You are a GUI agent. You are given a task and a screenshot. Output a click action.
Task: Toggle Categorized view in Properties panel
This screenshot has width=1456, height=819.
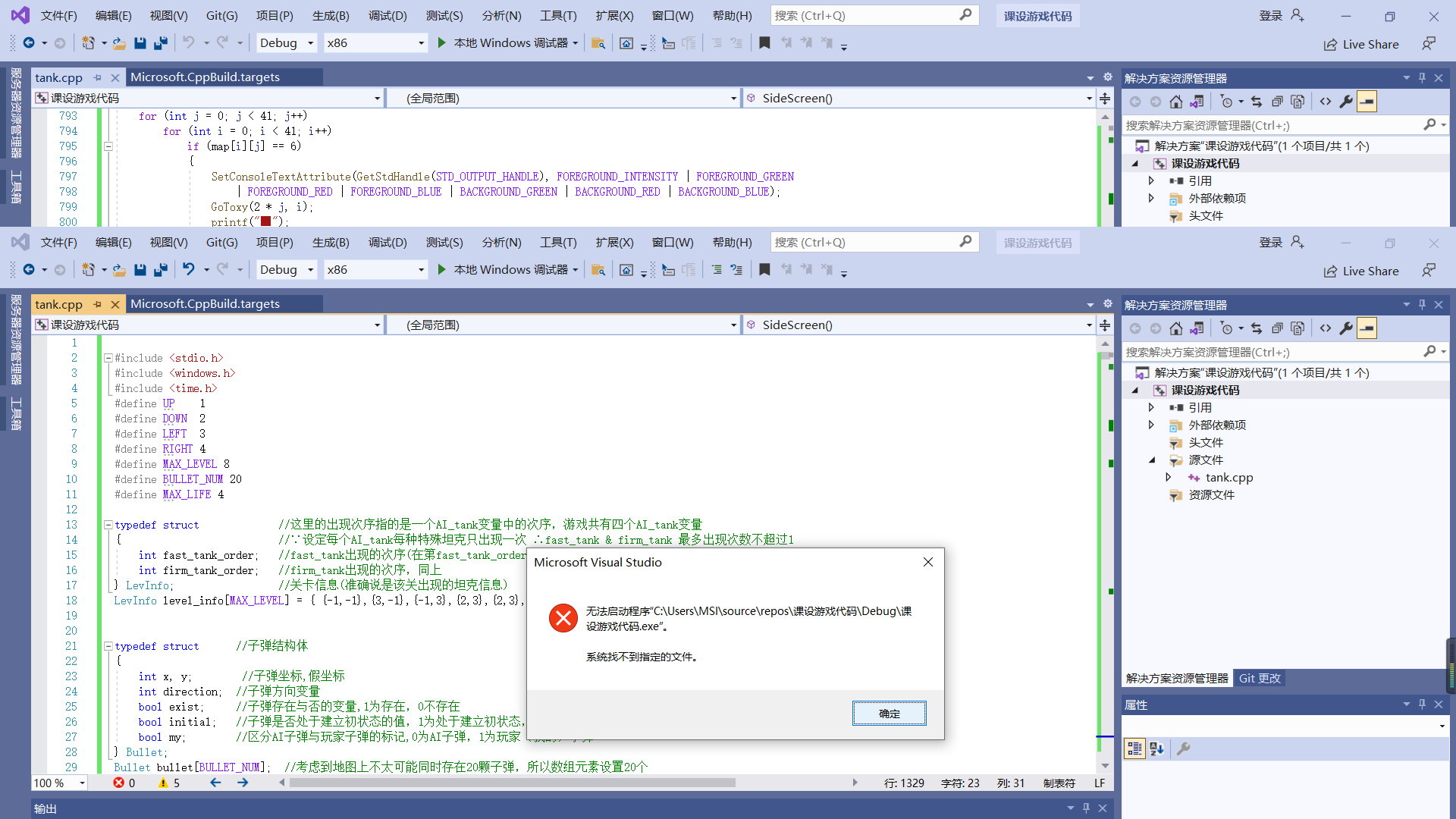click(1134, 749)
